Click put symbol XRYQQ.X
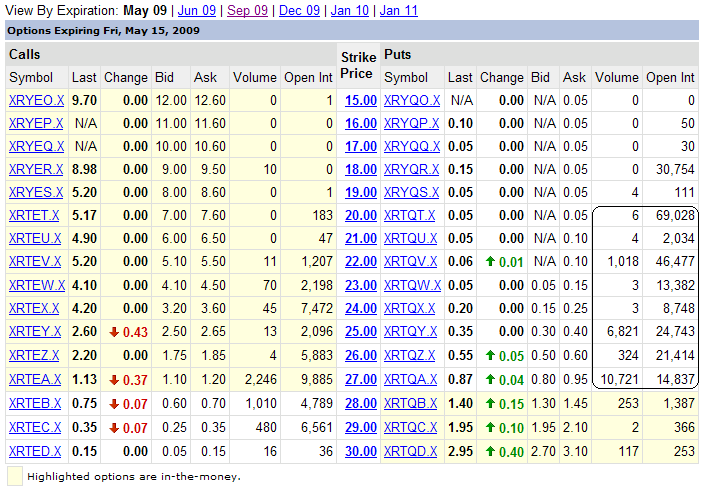Screen dimensions: 705x486 click(412, 146)
